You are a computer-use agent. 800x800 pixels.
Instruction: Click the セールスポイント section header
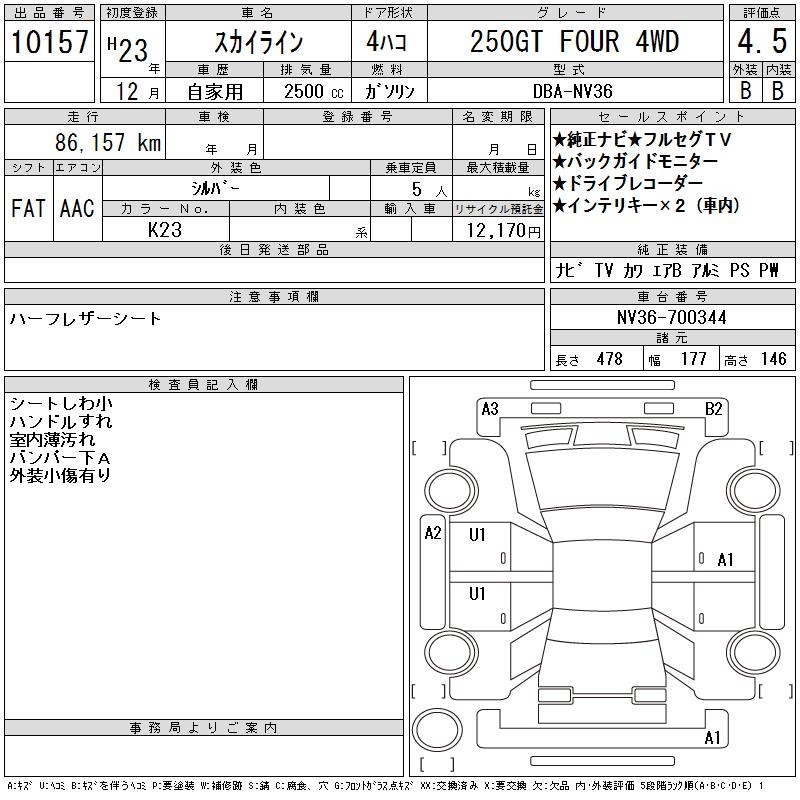click(x=672, y=116)
